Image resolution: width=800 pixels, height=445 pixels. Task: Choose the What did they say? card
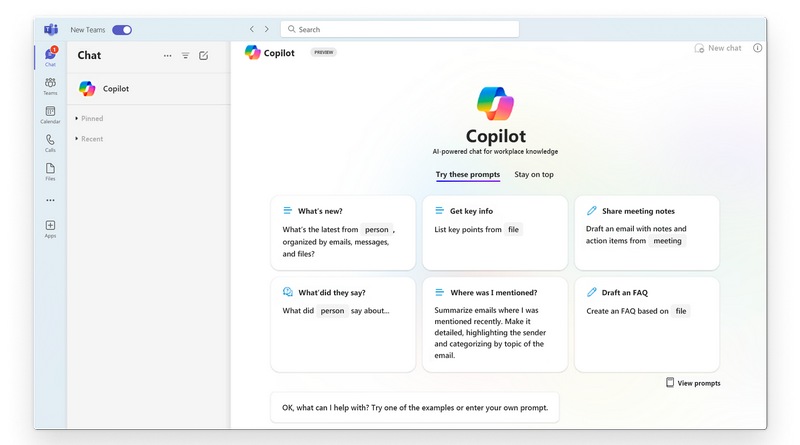[343, 324]
